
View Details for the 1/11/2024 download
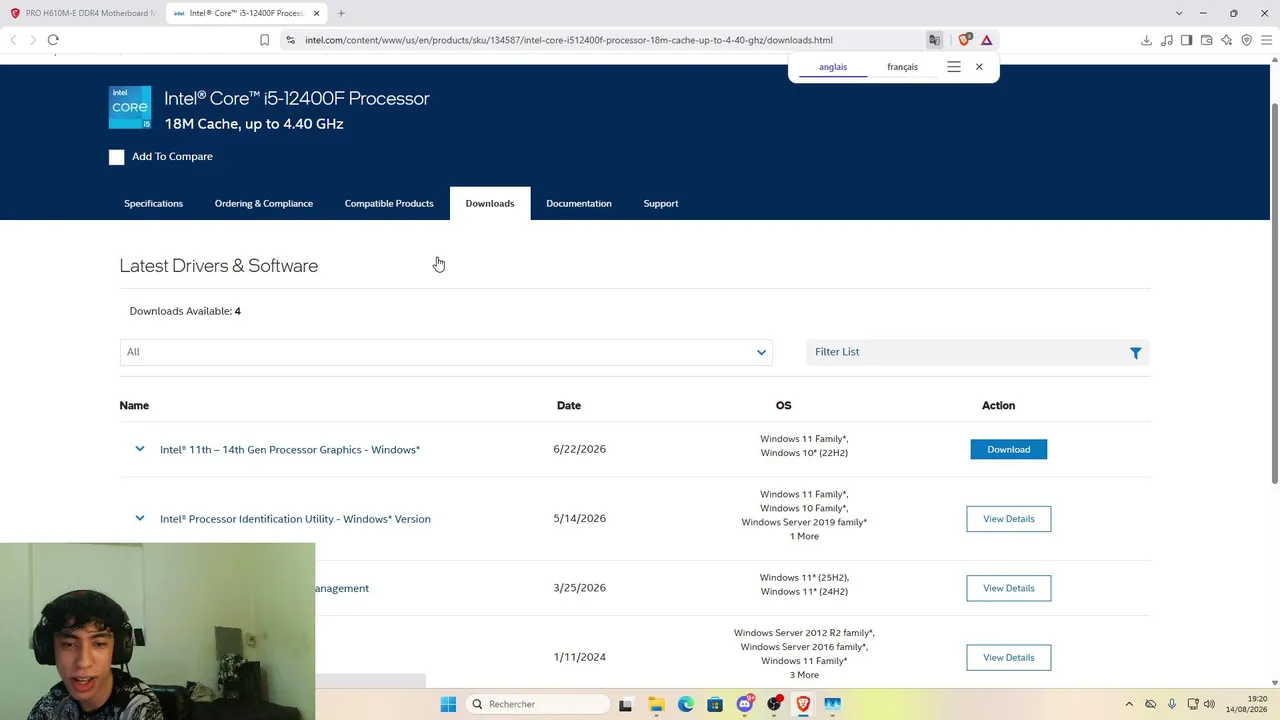pyautogui.click(x=1009, y=657)
